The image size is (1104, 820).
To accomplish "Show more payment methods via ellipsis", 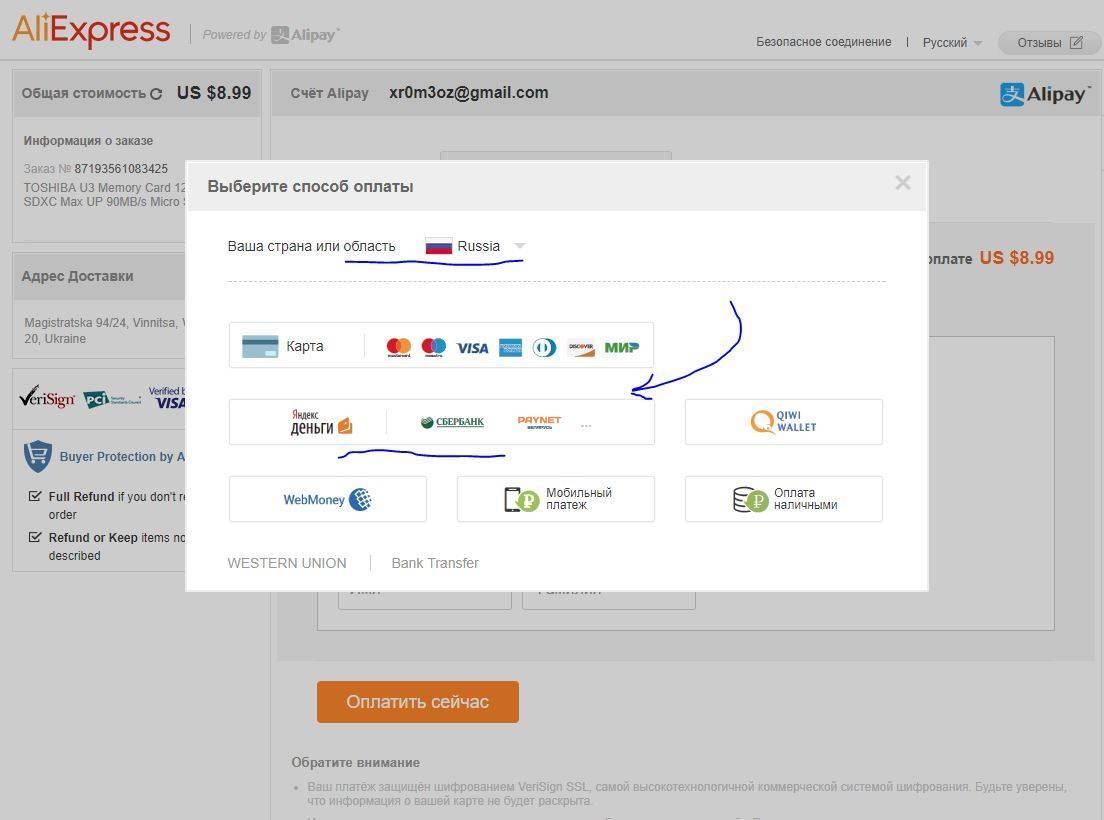I will (586, 425).
